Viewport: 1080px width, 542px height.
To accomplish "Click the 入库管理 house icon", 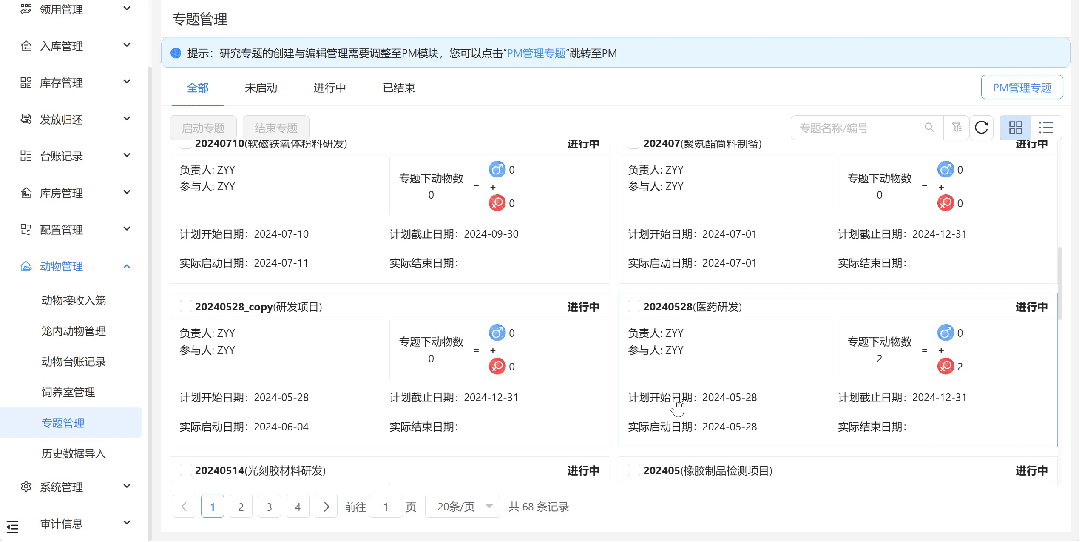I will tap(26, 46).
